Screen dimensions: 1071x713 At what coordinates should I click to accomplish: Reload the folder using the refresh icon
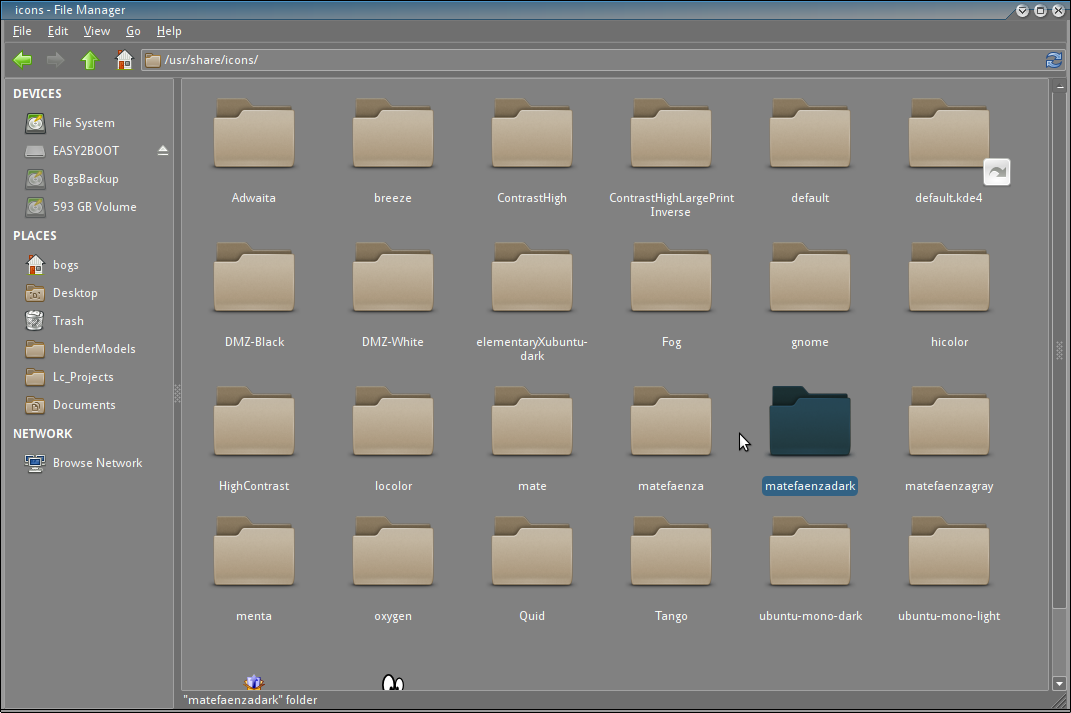point(1052,60)
